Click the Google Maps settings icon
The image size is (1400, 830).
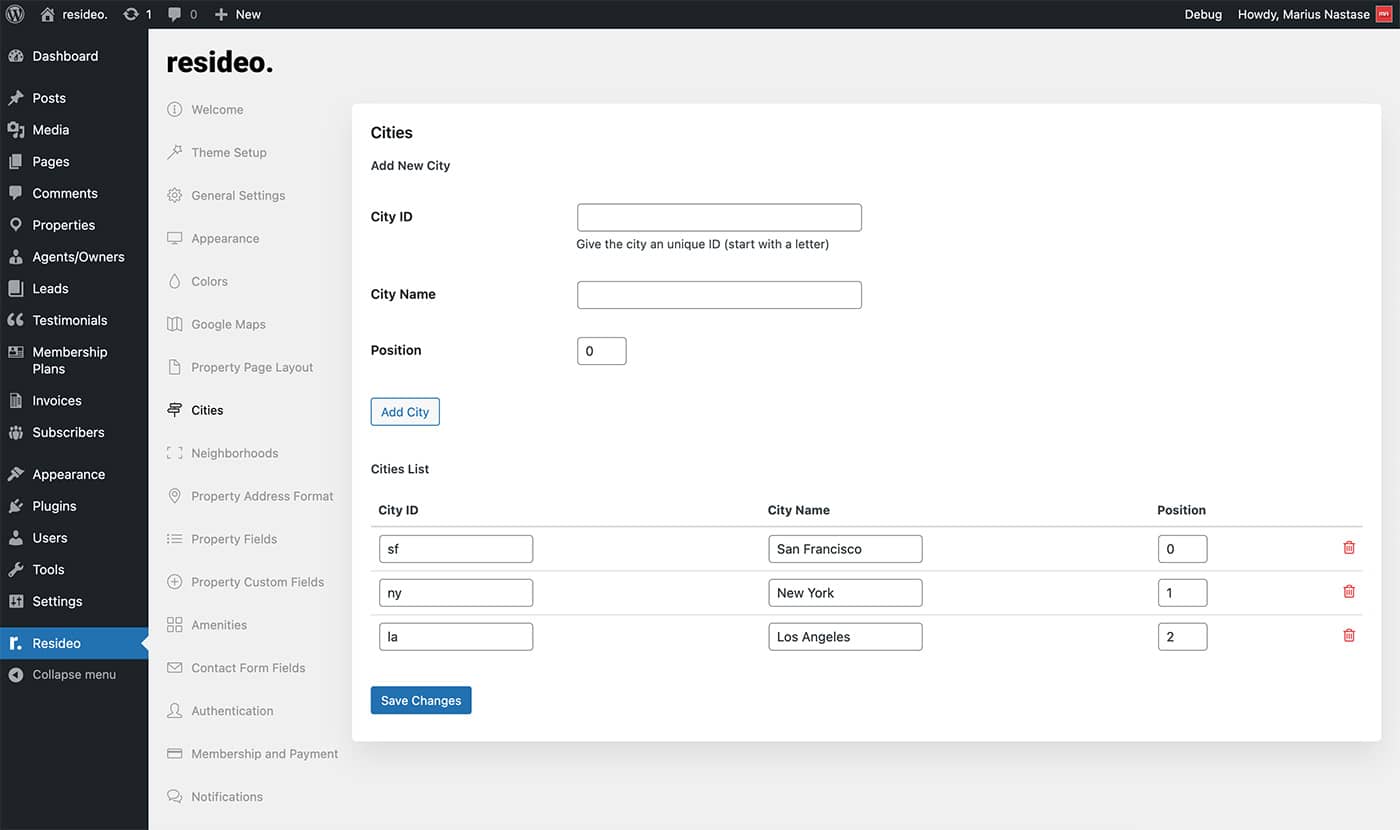[175, 324]
